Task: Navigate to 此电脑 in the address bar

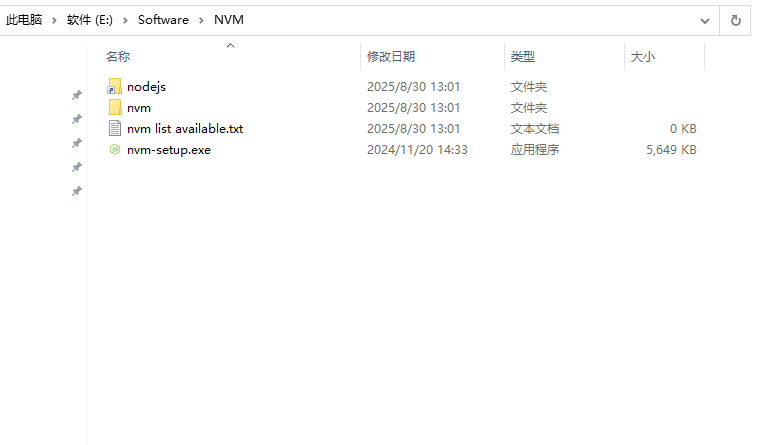Action: click(24, 20)
